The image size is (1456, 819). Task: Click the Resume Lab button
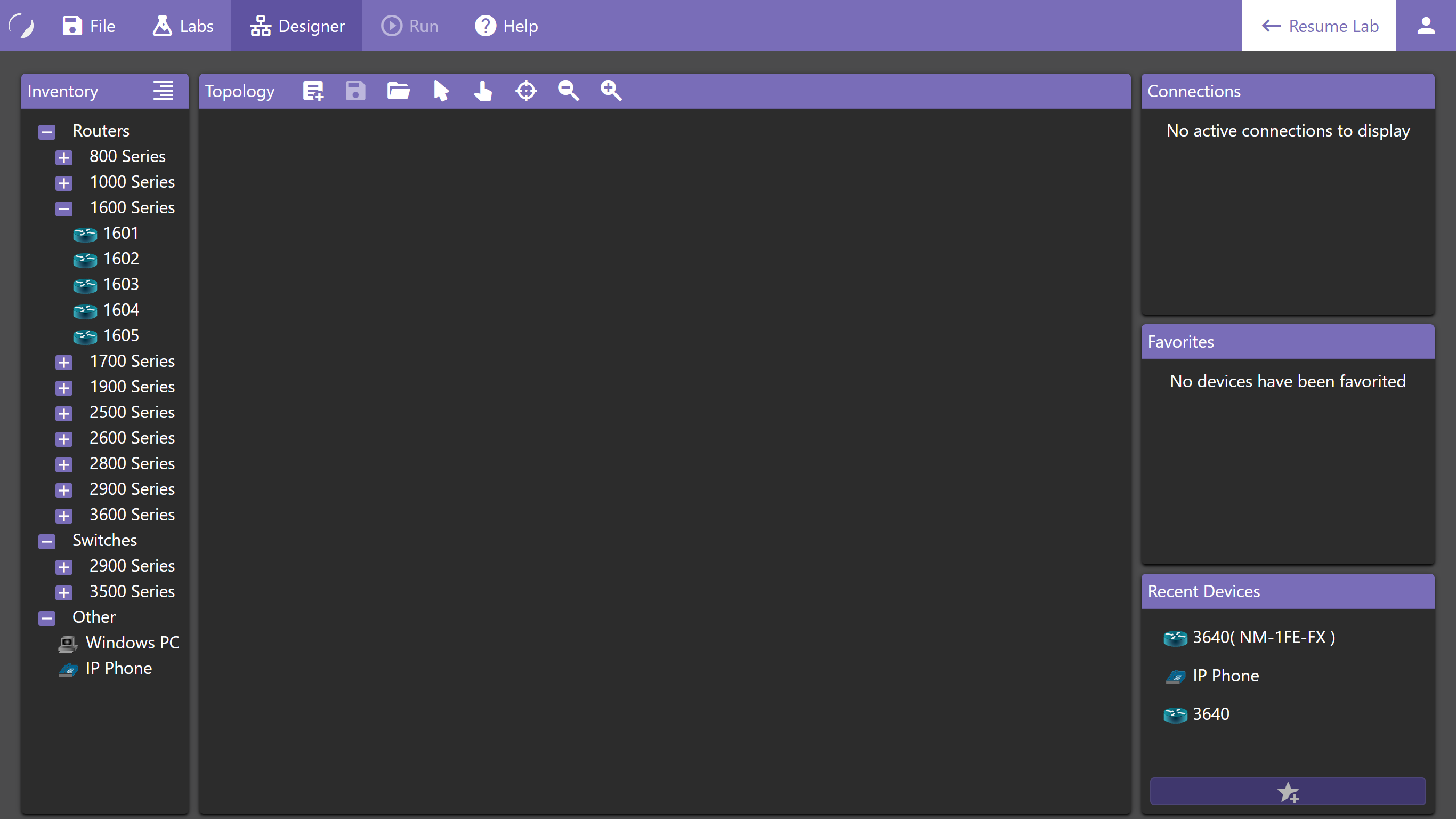click(1318, 26)
